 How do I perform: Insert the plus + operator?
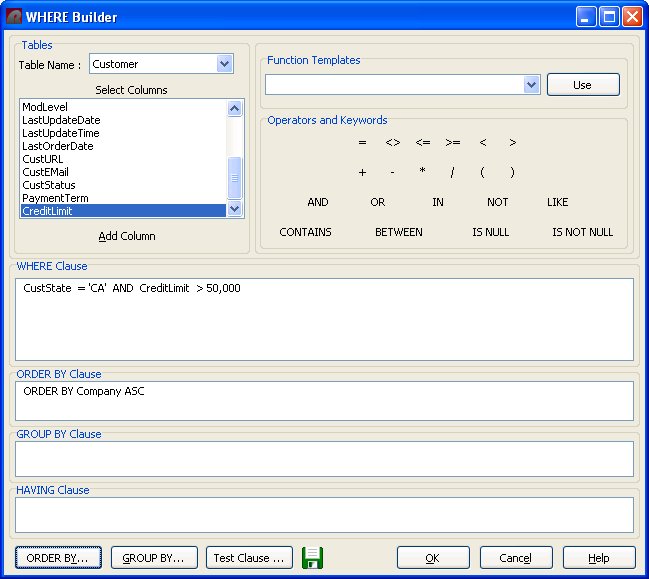[362, 173]
